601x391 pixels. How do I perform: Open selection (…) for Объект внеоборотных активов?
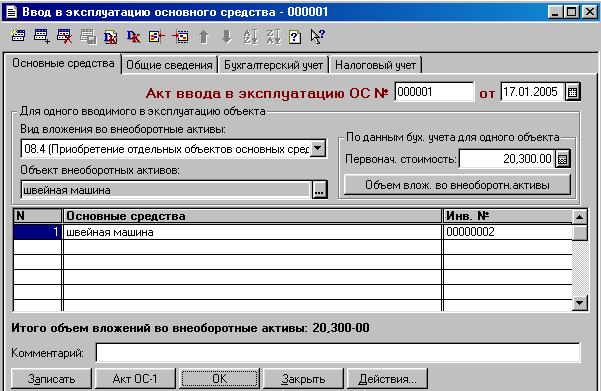pos(320,190)
